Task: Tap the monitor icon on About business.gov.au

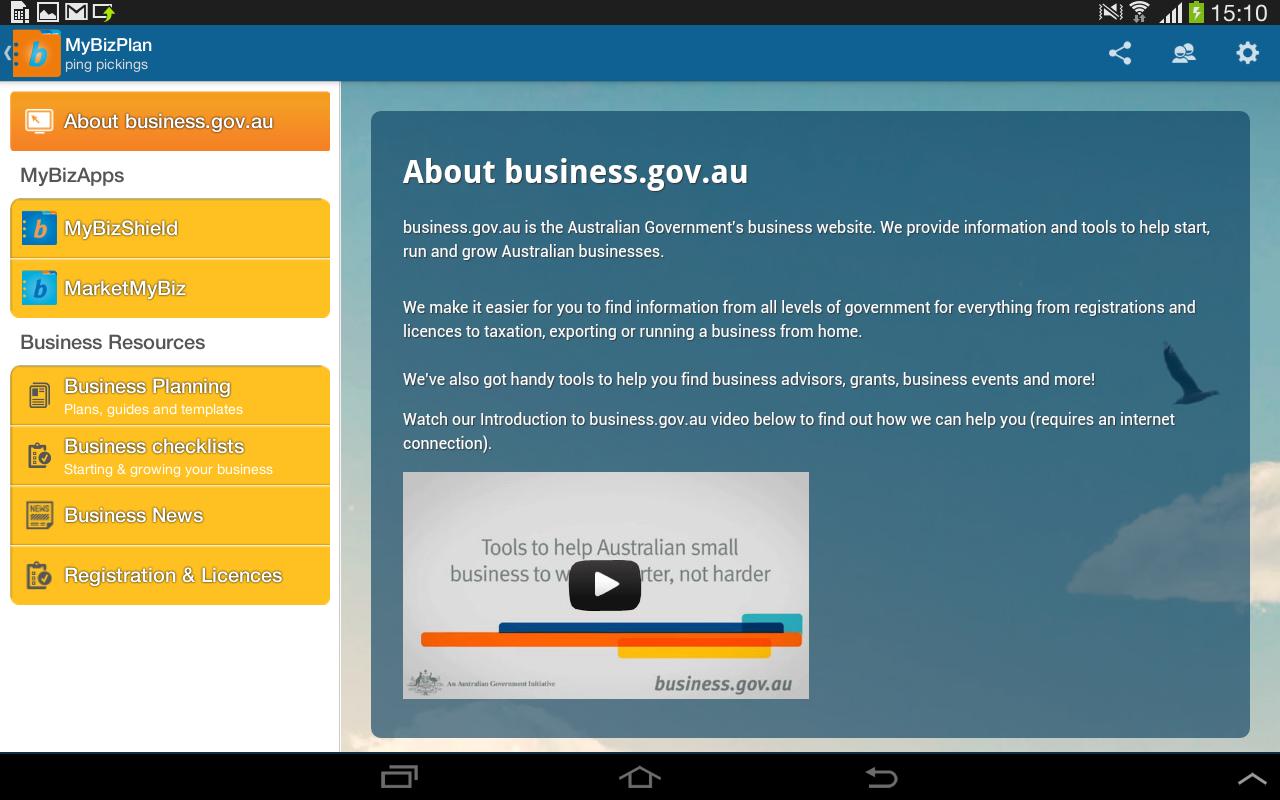Action: pyautogui.click(x=37, y=120)
